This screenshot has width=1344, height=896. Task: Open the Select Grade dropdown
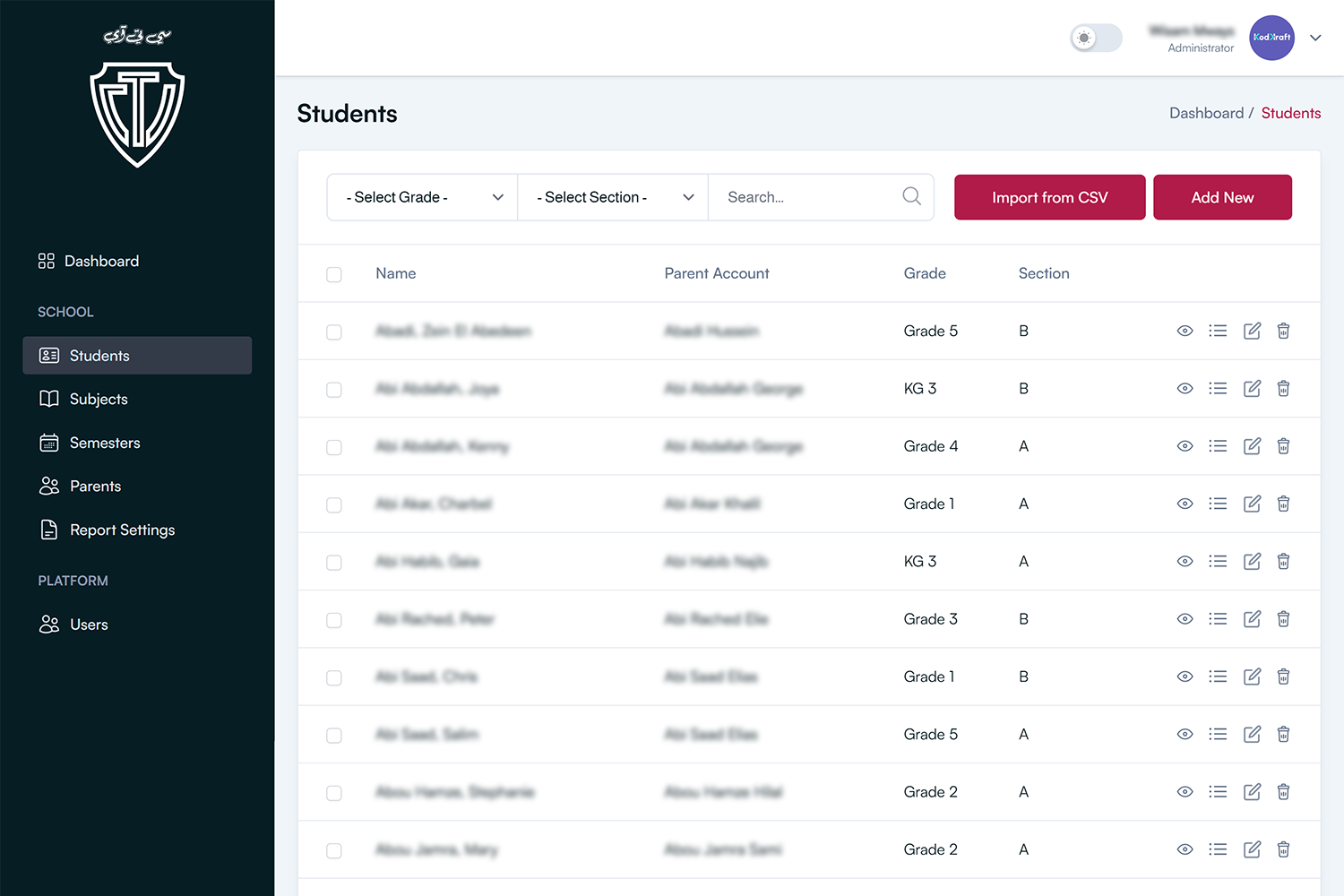pos(421,196)
